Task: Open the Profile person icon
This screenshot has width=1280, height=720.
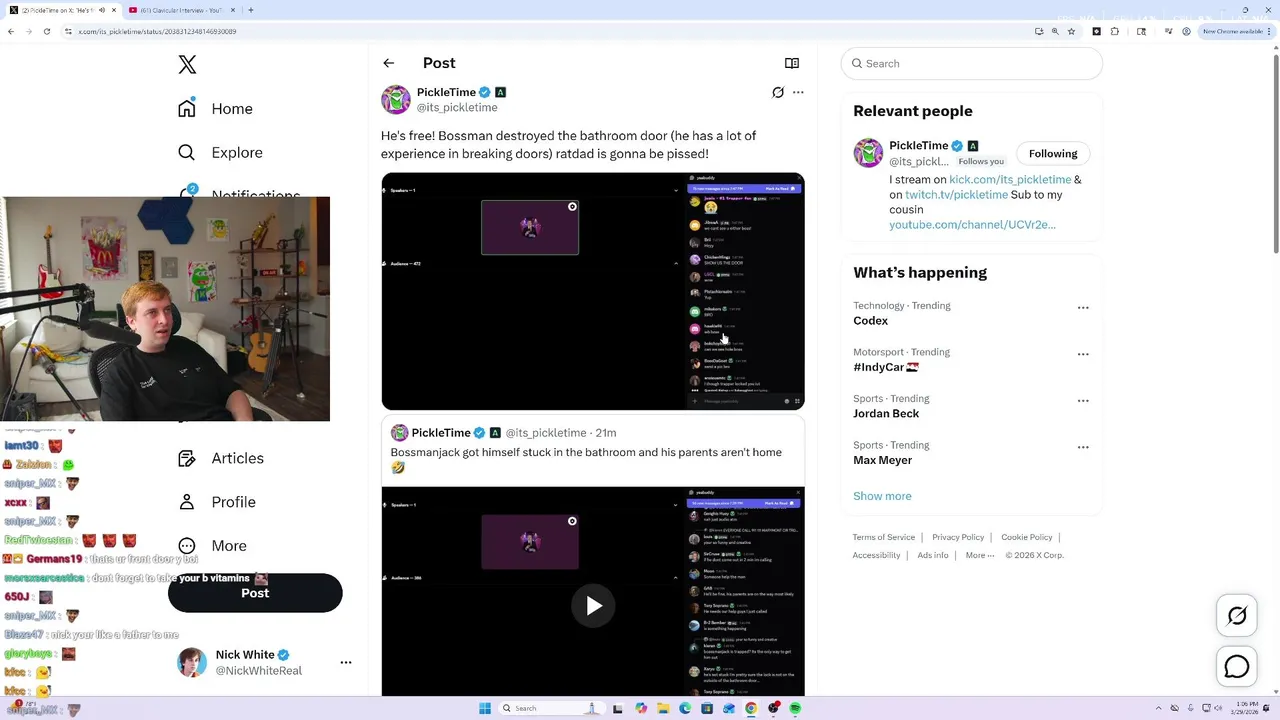Action: click(x=187, y=502)
